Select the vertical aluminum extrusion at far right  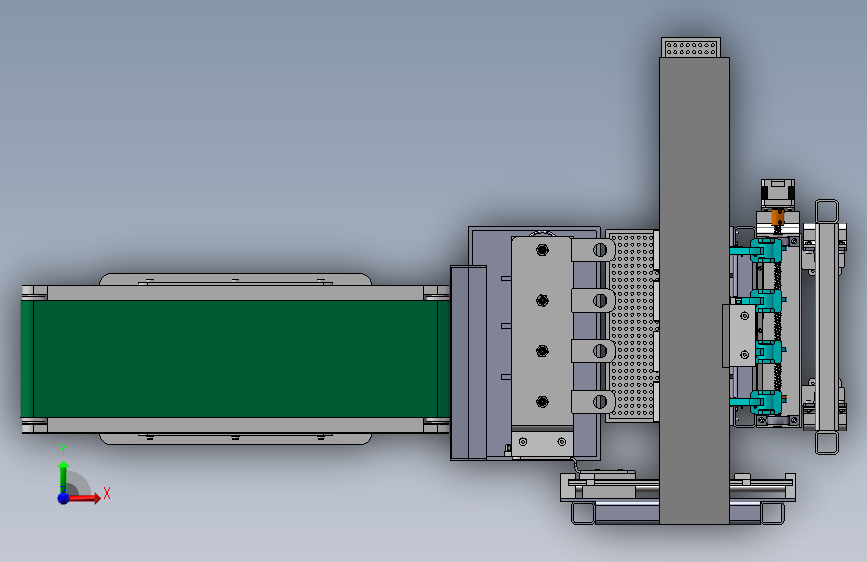click(827, 326)
